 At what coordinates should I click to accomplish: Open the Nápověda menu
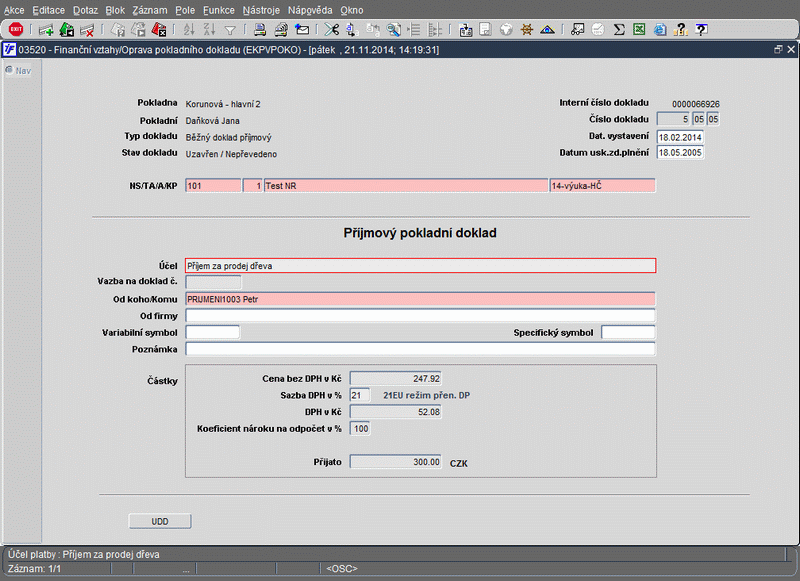click(310, 10)
